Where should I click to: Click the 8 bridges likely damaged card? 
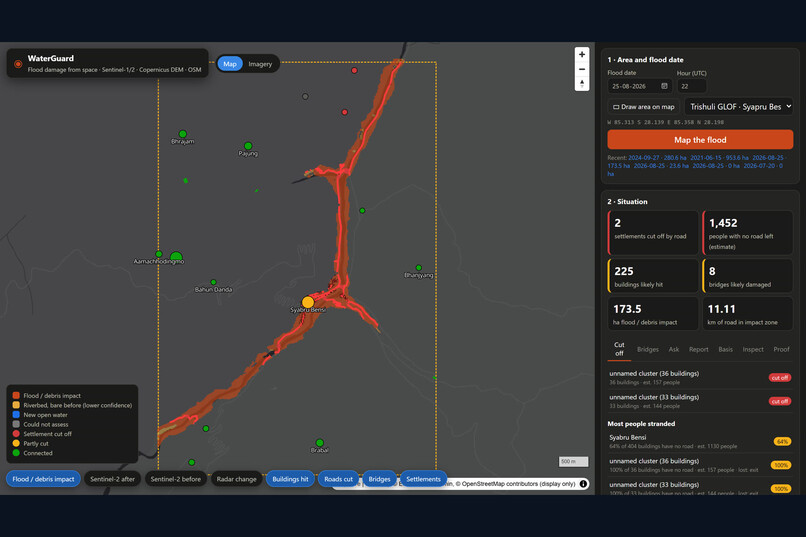(x=747, y=275)
